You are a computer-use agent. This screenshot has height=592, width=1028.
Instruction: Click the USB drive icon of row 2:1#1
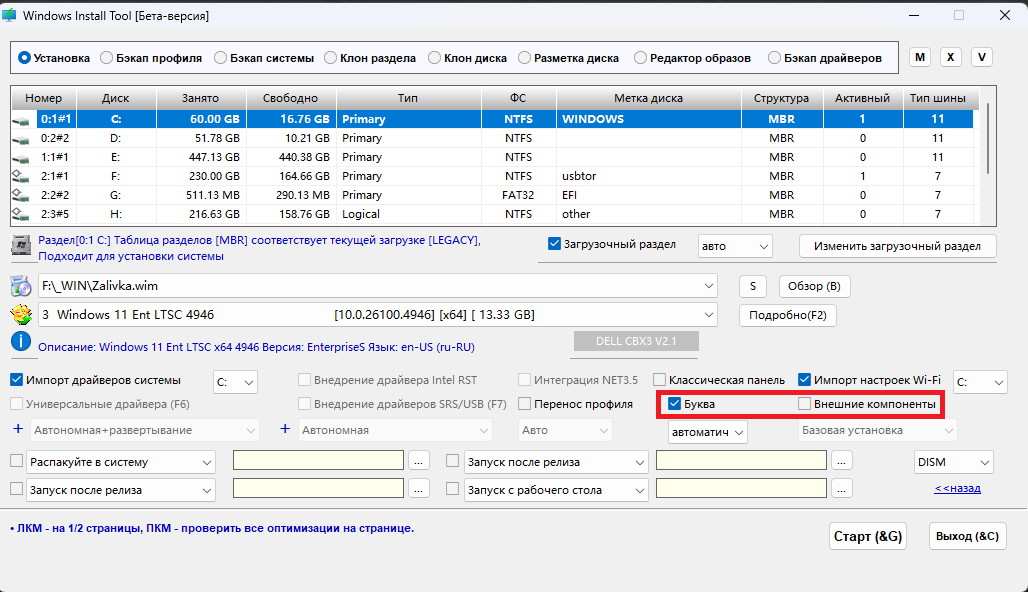coord(21,176)
